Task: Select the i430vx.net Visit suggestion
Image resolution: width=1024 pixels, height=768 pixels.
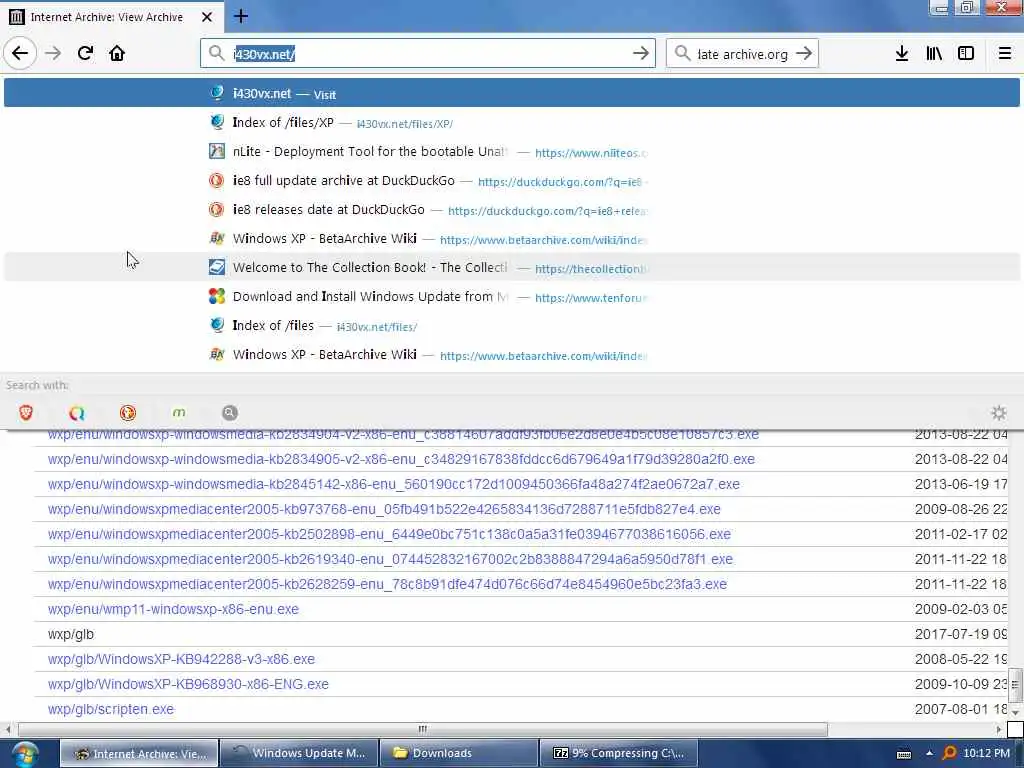Action: pos(511,93)
